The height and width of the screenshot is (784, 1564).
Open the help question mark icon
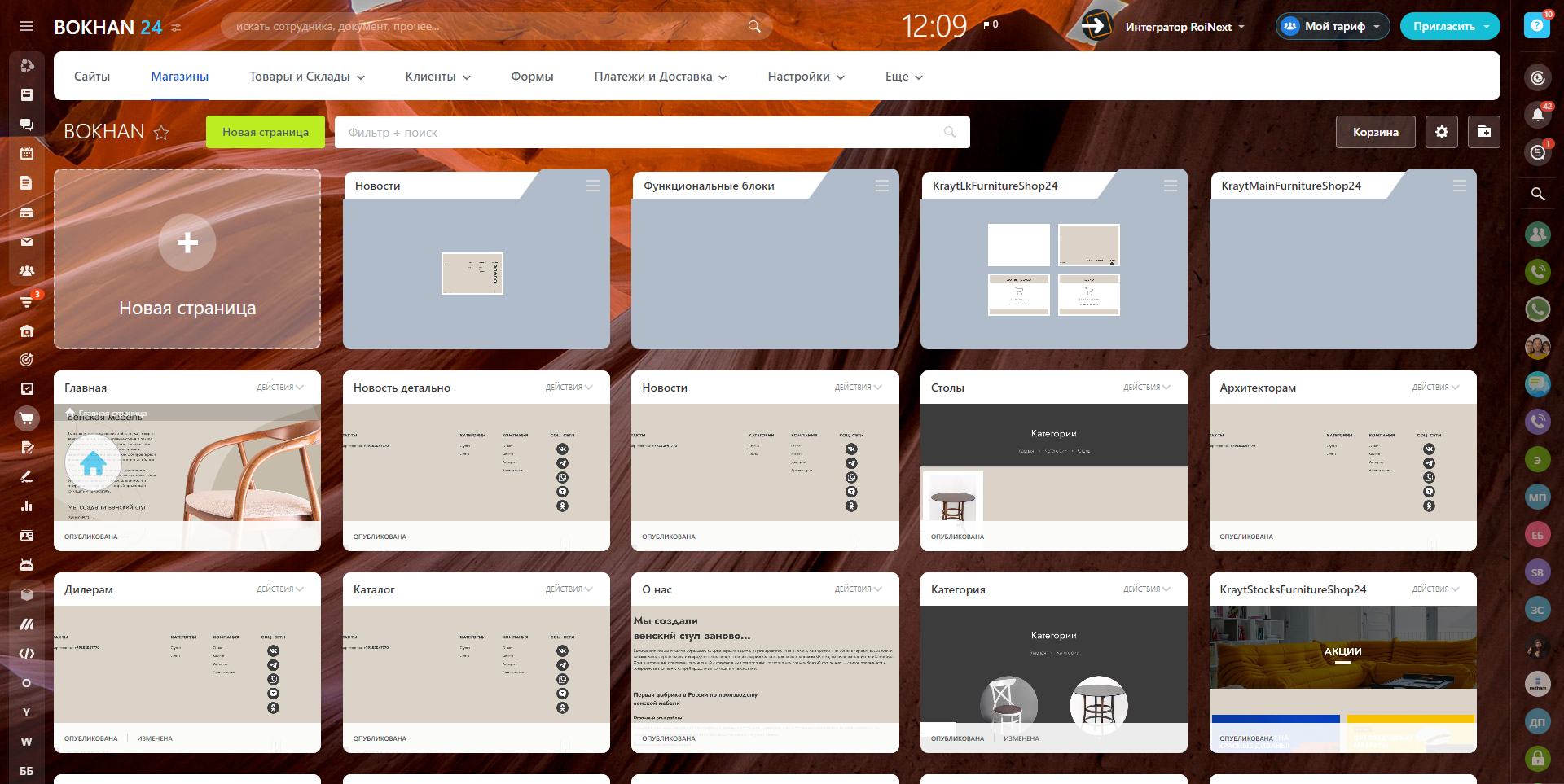pyautogui.click(x=1536, y=26)
